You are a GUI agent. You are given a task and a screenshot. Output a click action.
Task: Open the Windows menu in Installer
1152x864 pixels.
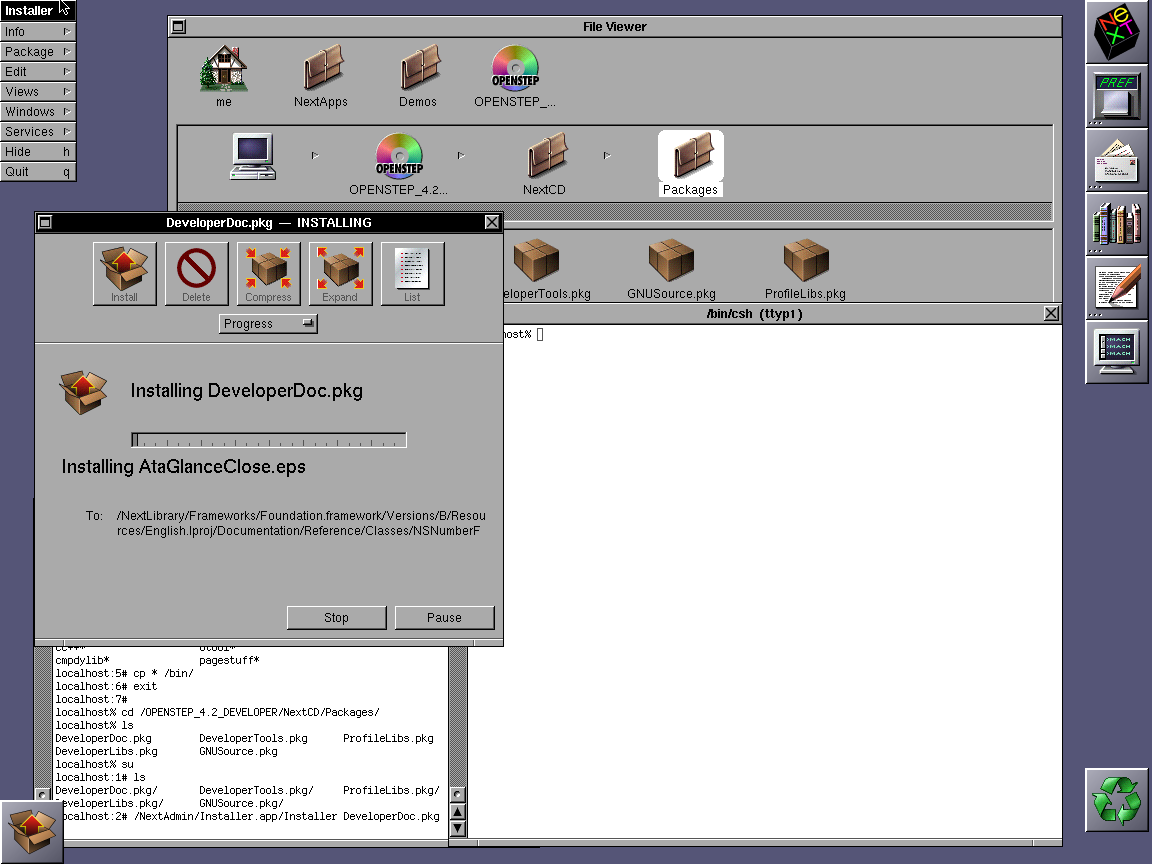38,111
